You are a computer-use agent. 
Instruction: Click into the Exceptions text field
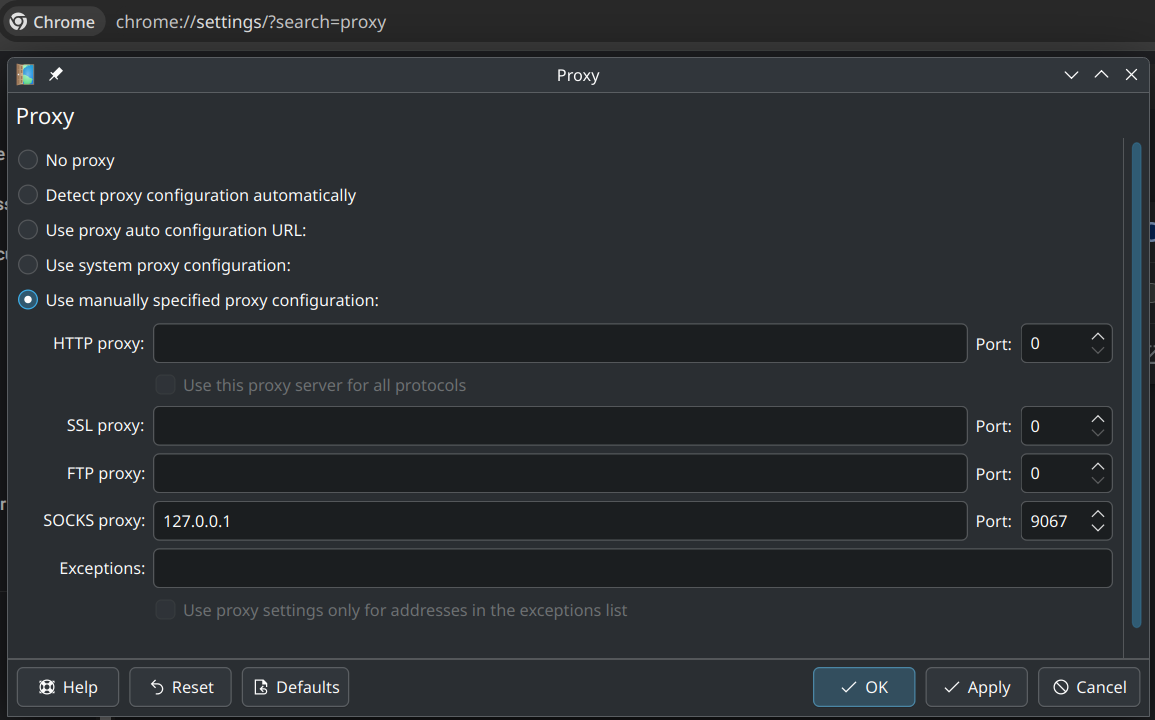(633, 568)
